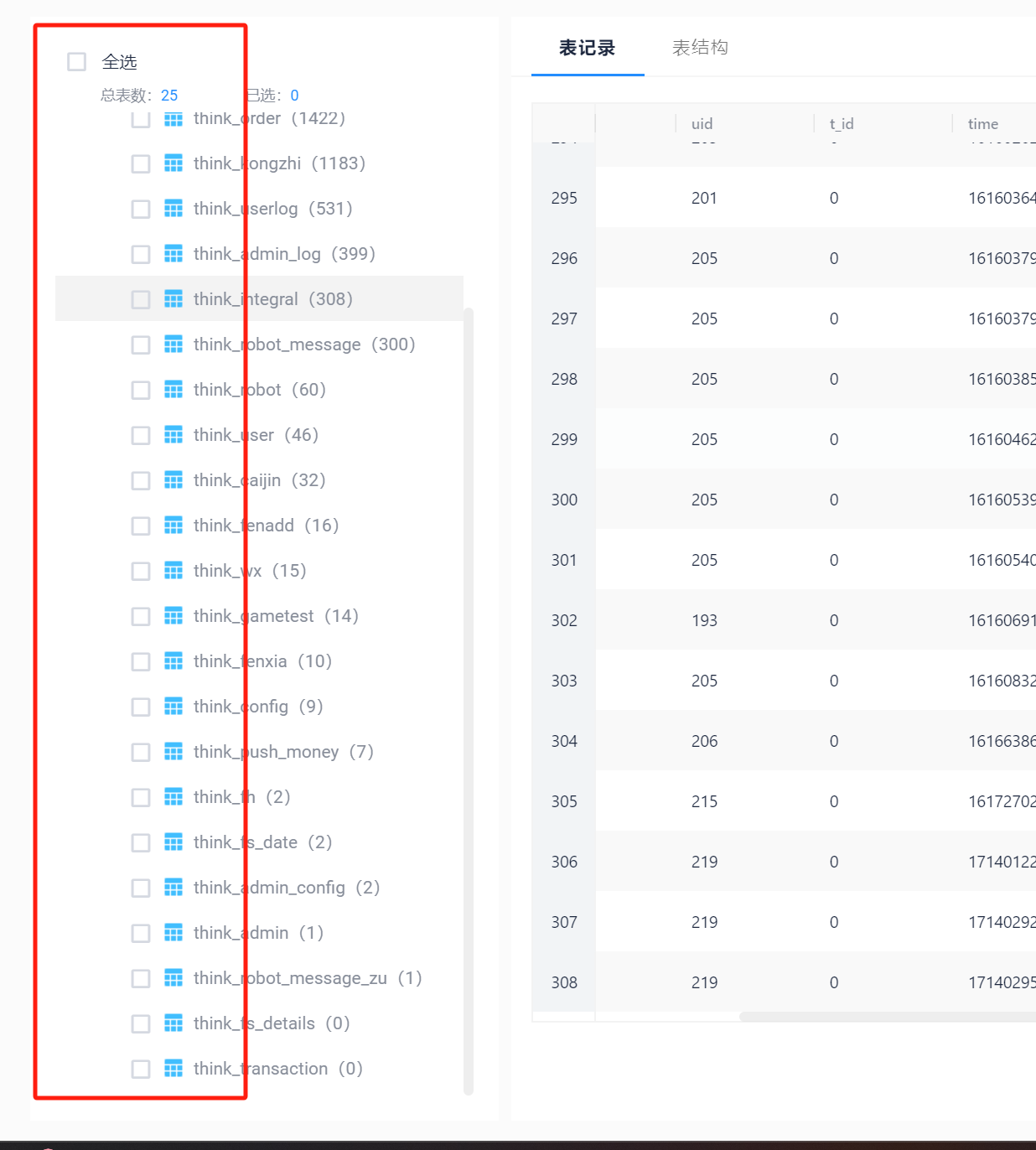
Task: Click the uid column header
Action: point(702,124)
